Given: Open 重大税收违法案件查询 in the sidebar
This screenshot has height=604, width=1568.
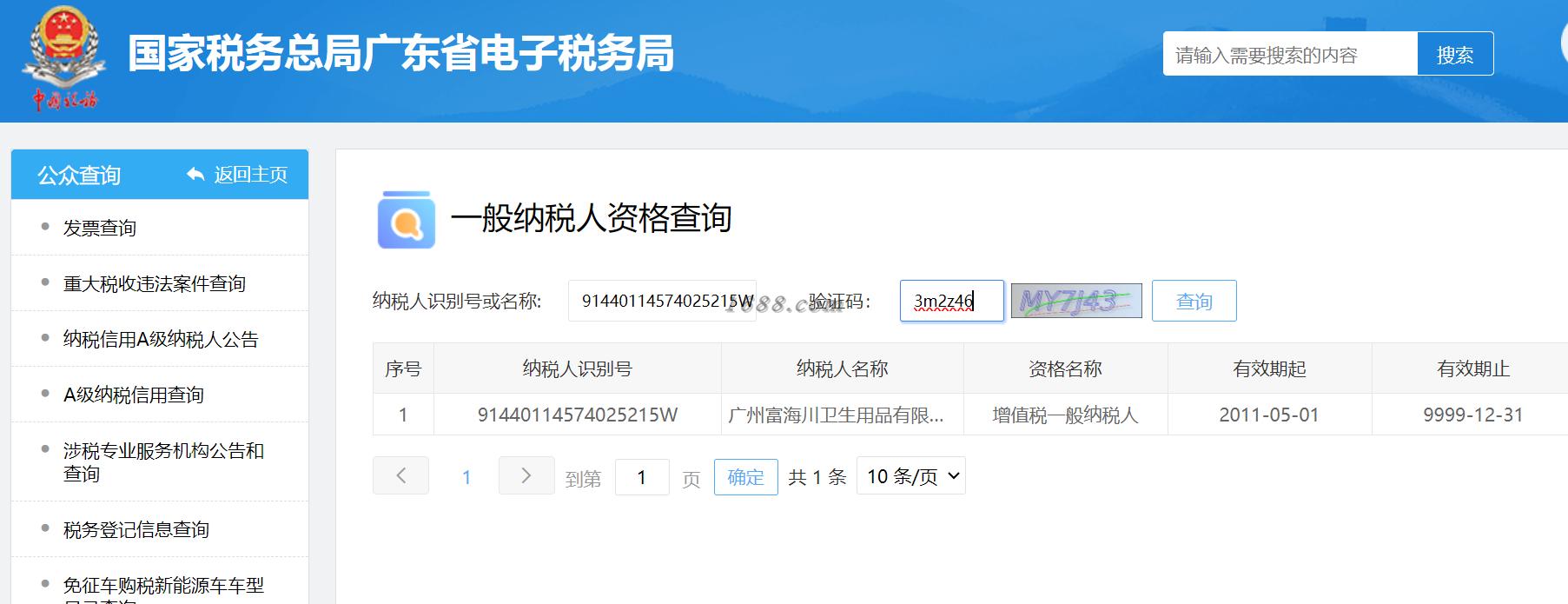Looking at the screenshot, I should pos(155,283).
